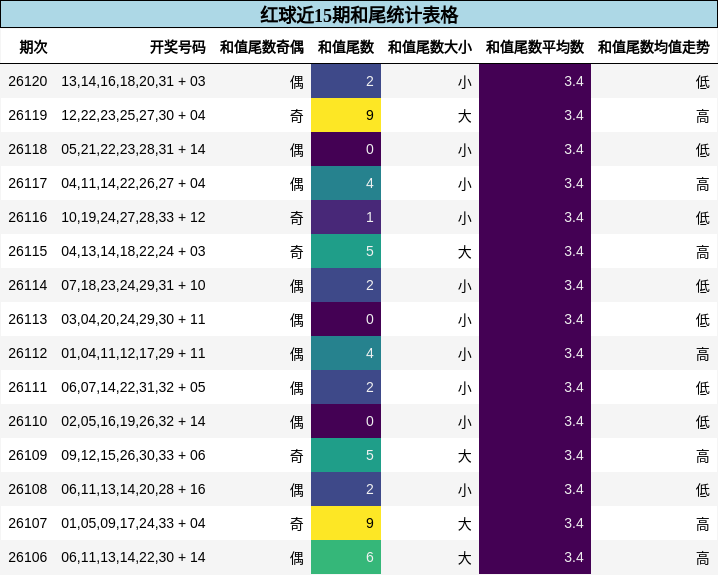The width and height of the screenshot is (718, 575).
Task: Click yellow tail-value cell 9 in row 26107
Action: pos(346,523)
